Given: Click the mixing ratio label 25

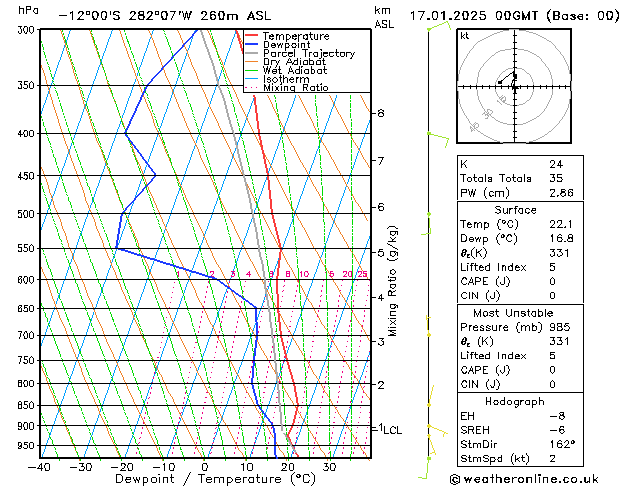Looking at the screenshot, I should tap(363, 274).
